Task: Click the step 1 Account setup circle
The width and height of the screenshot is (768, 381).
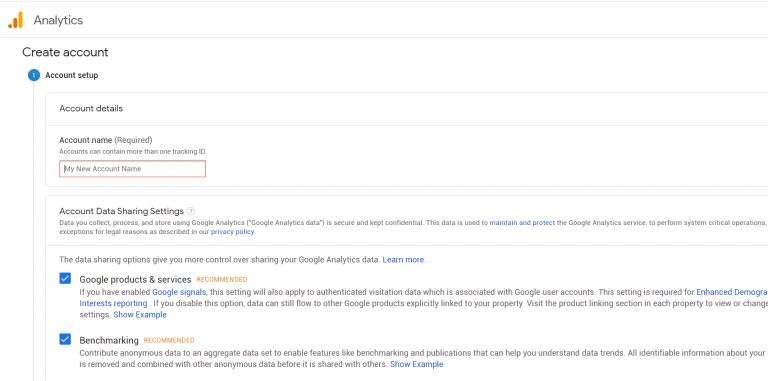Action: pyautogui.click(x=34, y=75)
